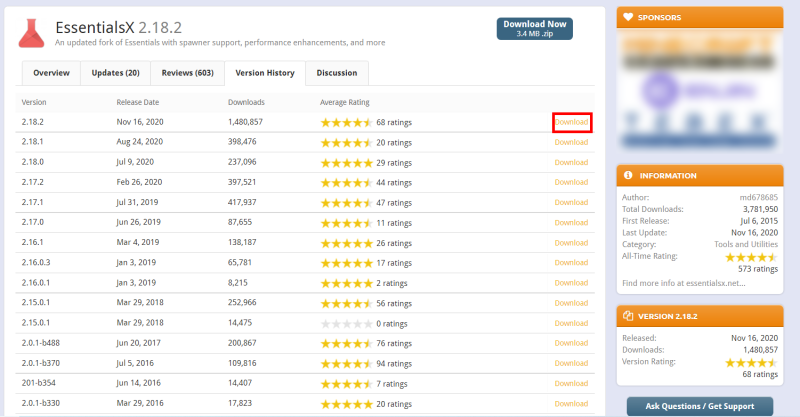
Task: Click the EssentialsX red flask logo
Action: (x=32, y=34)
